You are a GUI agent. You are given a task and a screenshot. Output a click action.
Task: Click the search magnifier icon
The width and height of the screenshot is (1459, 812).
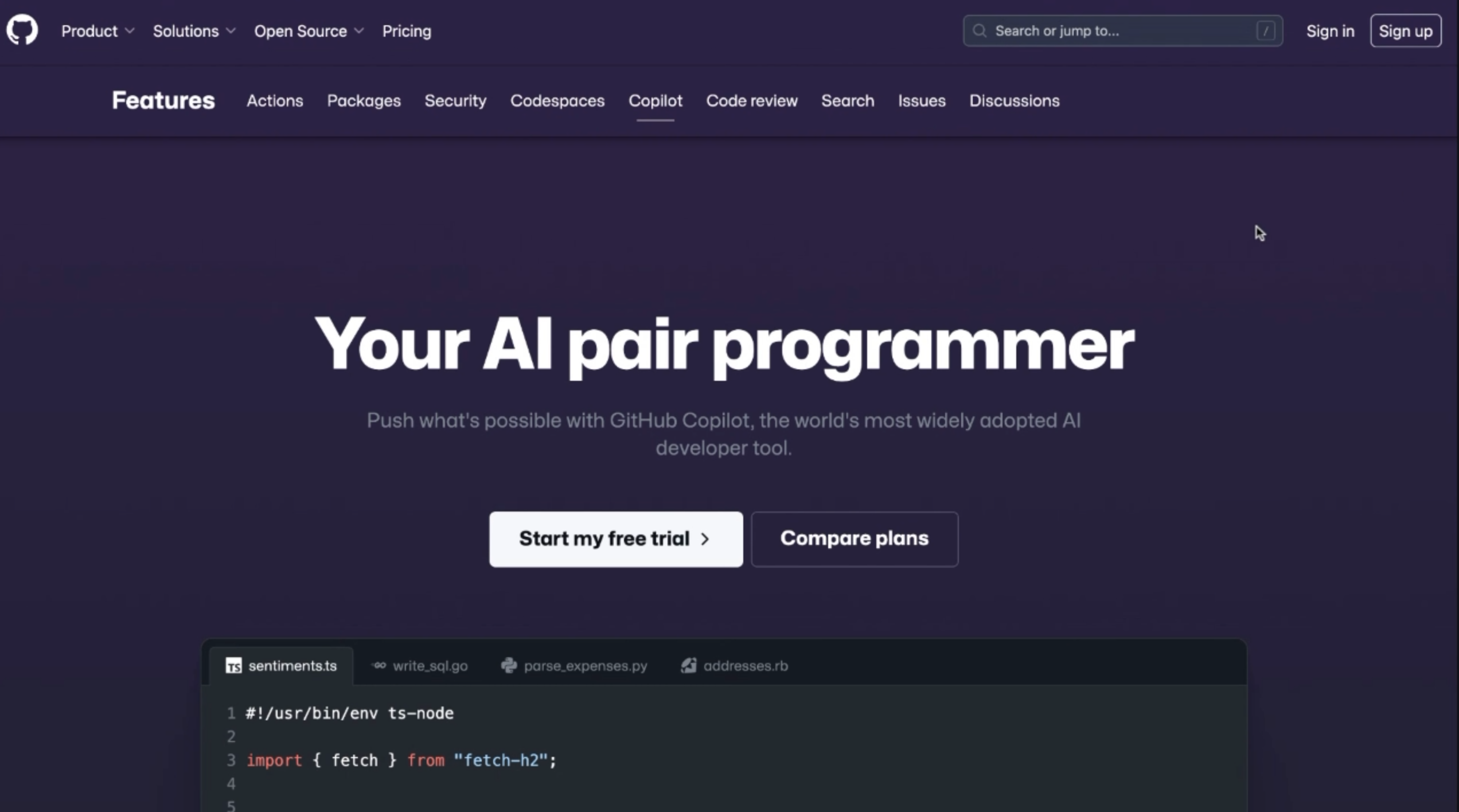pyautogui.click(x=980, y=31)
